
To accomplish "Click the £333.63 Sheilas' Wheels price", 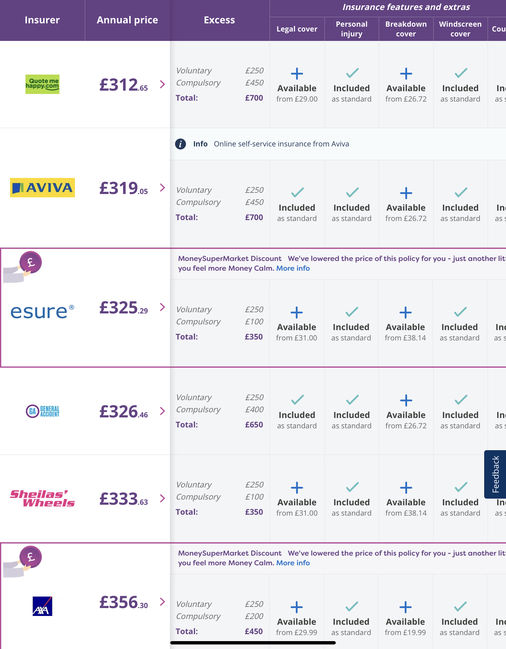I will 124,499.
